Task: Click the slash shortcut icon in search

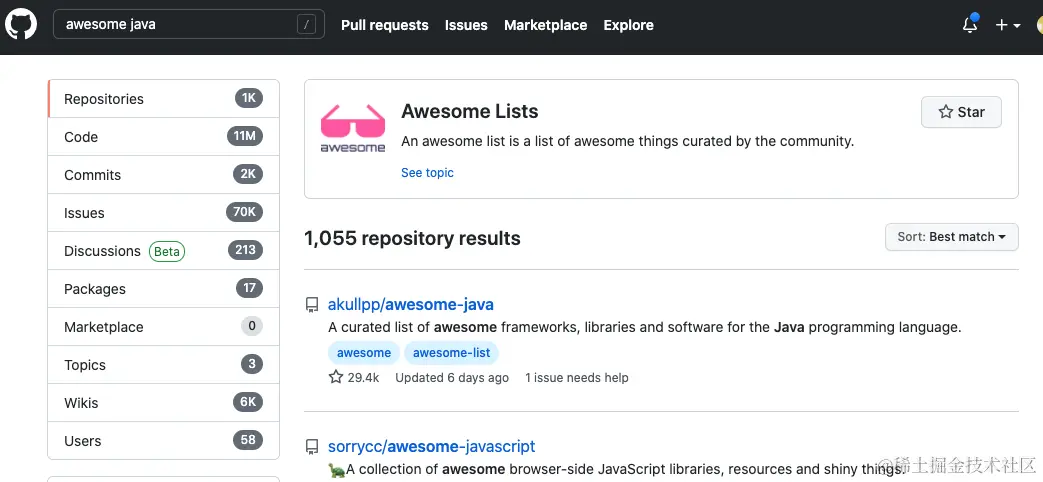Action: [x=306, y=25]
